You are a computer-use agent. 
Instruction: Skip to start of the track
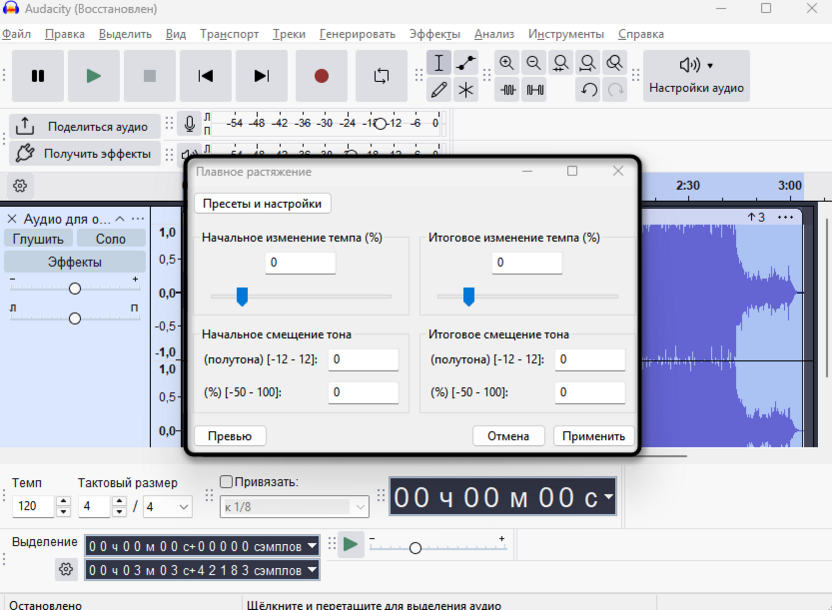[205, 76]
